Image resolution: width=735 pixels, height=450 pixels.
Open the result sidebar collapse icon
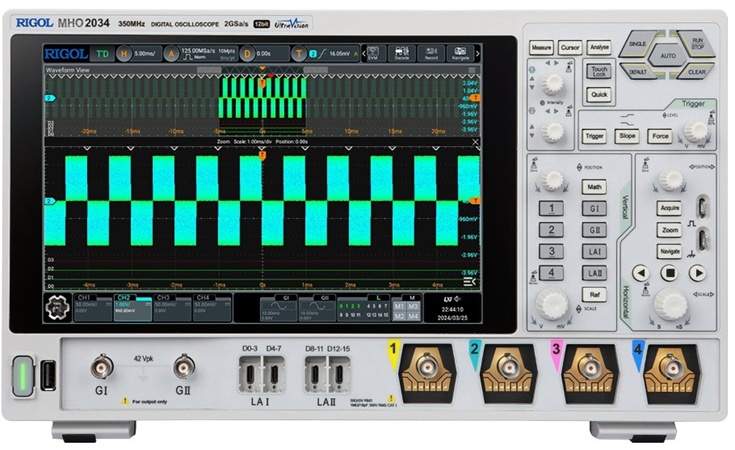tap(469, 281)
